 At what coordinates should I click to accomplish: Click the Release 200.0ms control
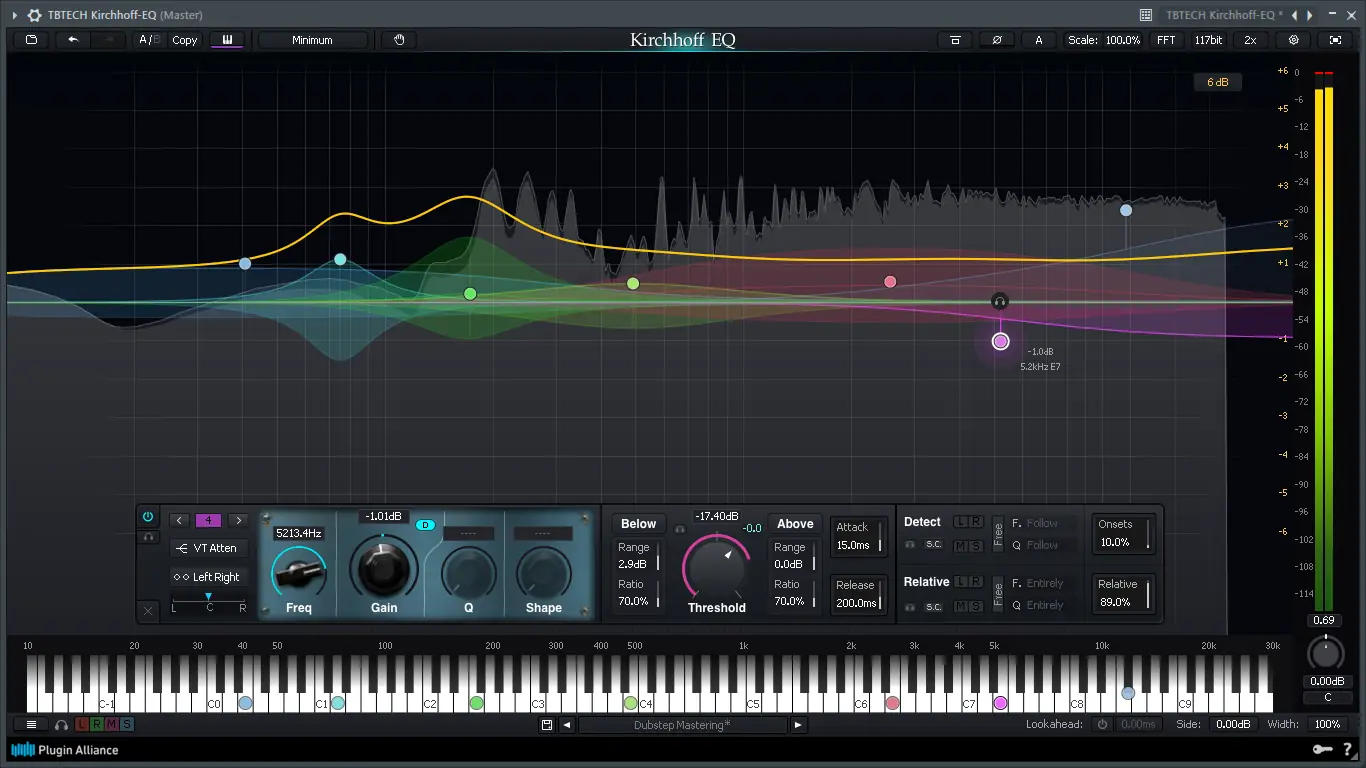859,594
